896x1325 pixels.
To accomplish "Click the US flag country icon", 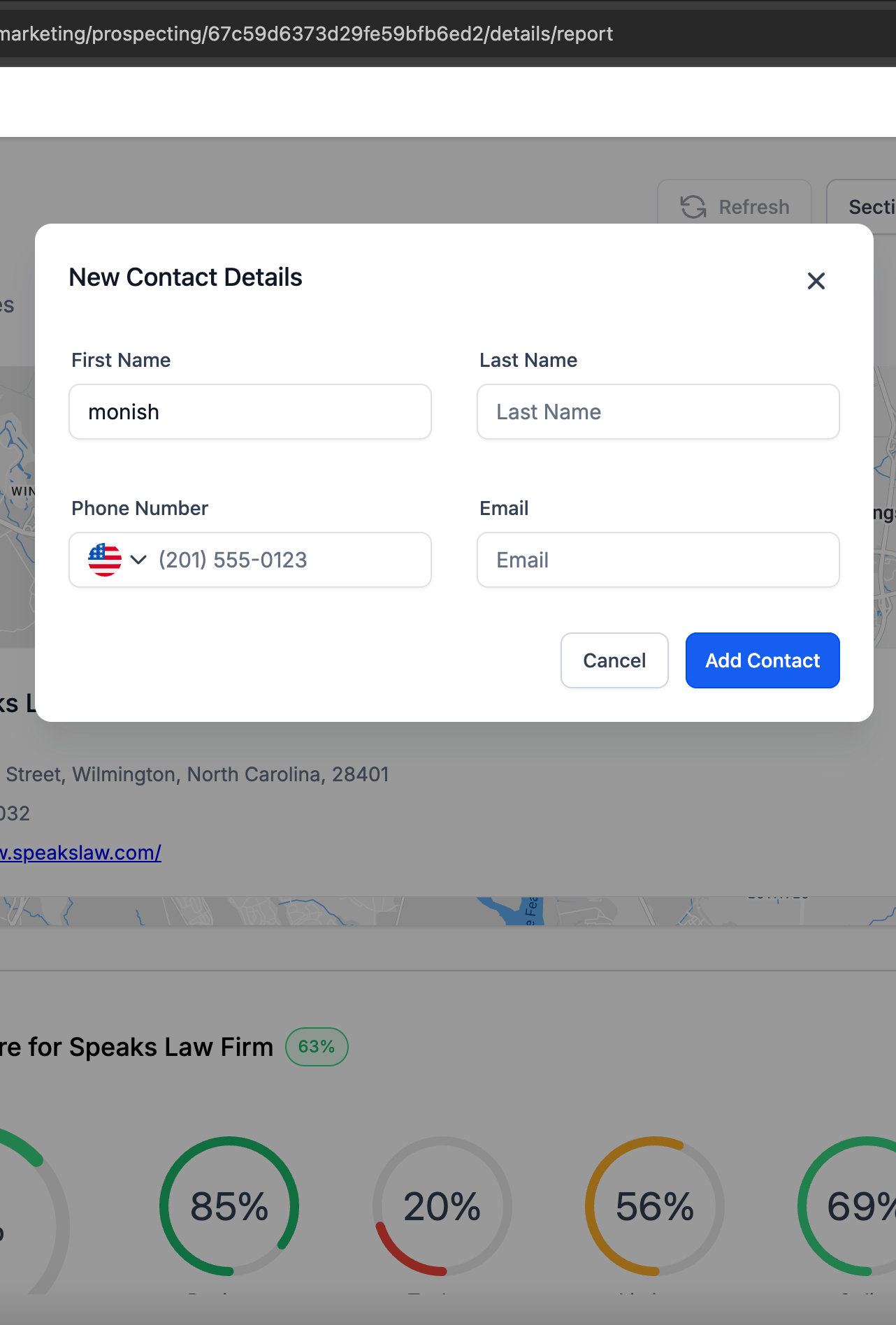I will 105,560.
